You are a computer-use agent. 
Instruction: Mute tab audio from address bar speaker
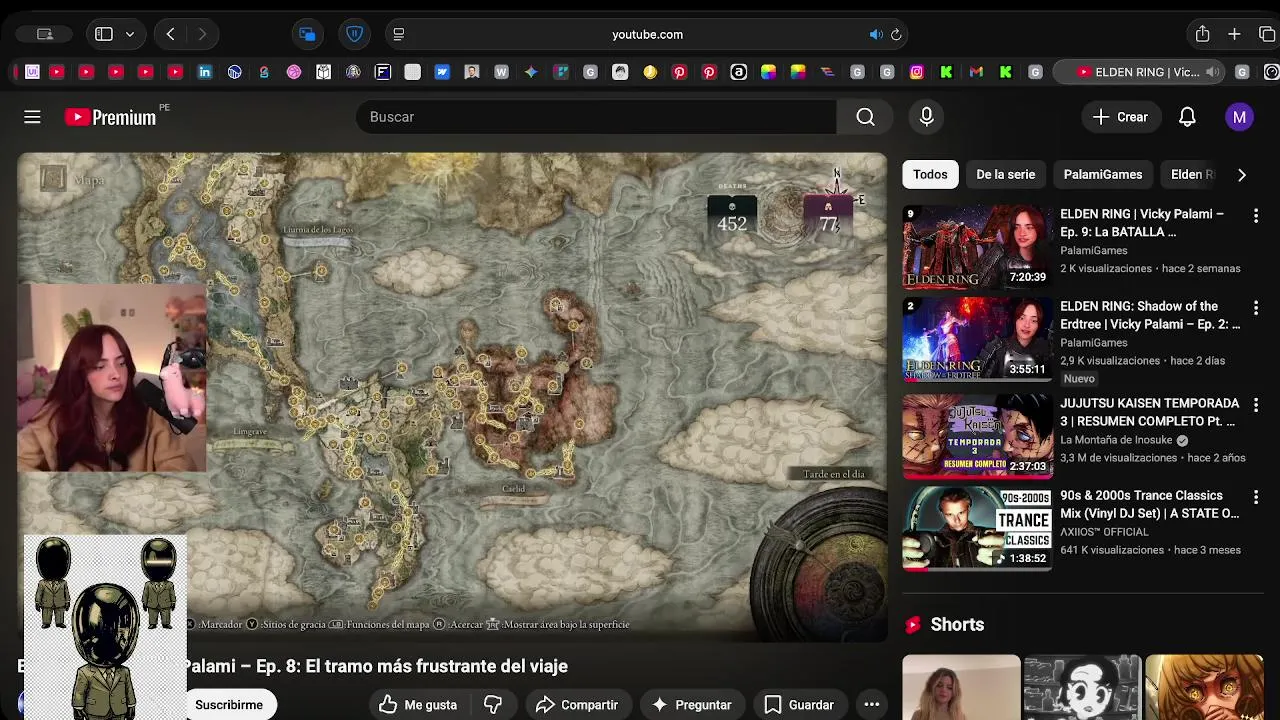[x=876, y=34]
